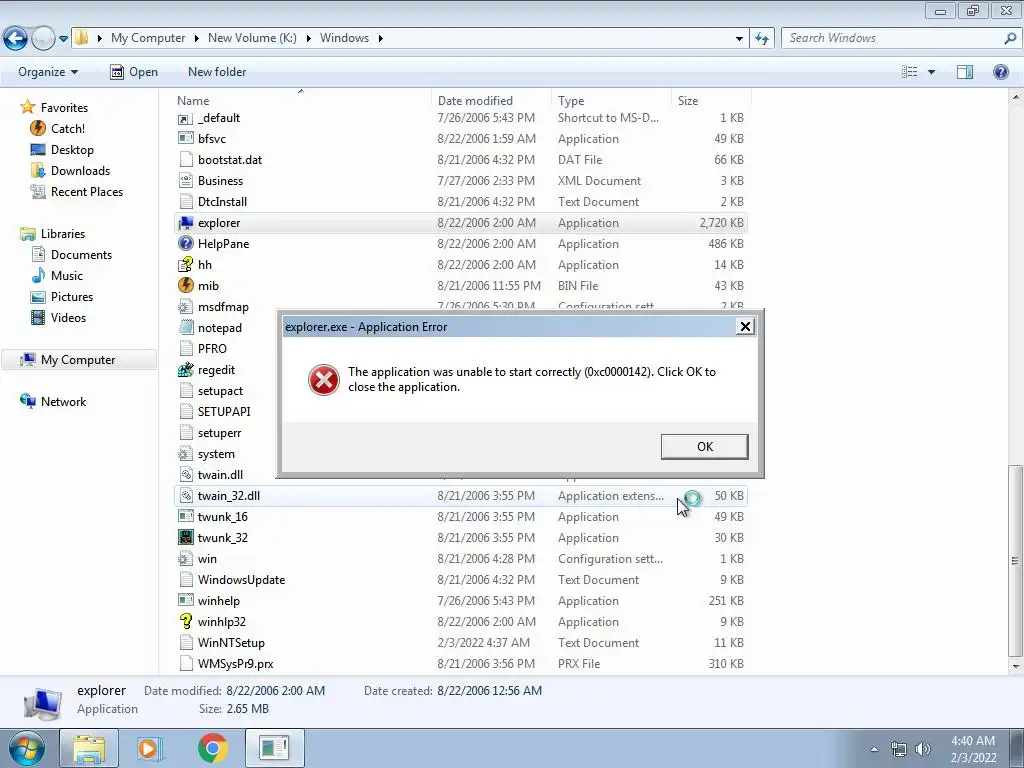Click My Computer in the address breadcrumb

click(x=148, y=38)
